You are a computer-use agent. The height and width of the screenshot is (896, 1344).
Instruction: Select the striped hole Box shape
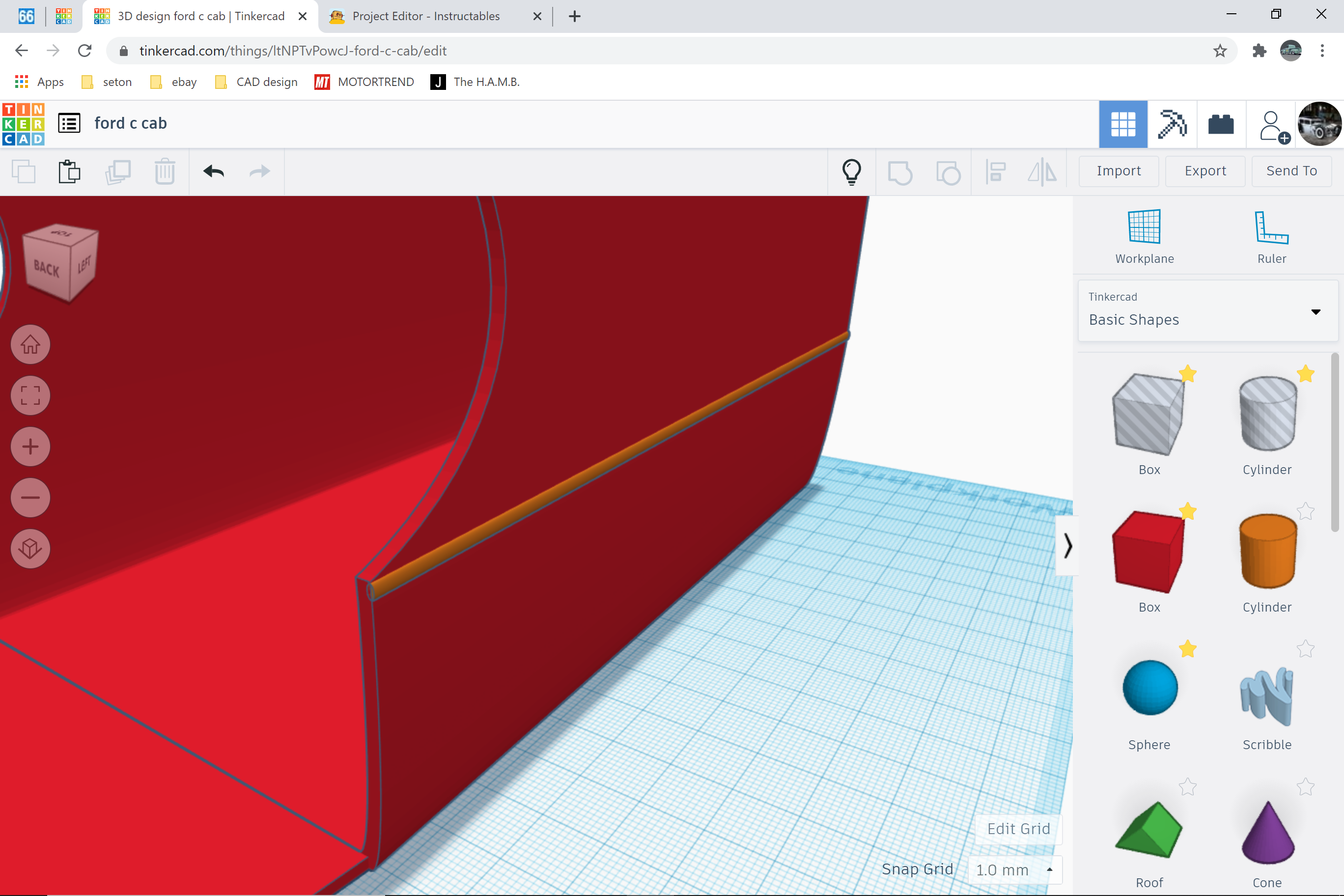[x=1148, y=415]
